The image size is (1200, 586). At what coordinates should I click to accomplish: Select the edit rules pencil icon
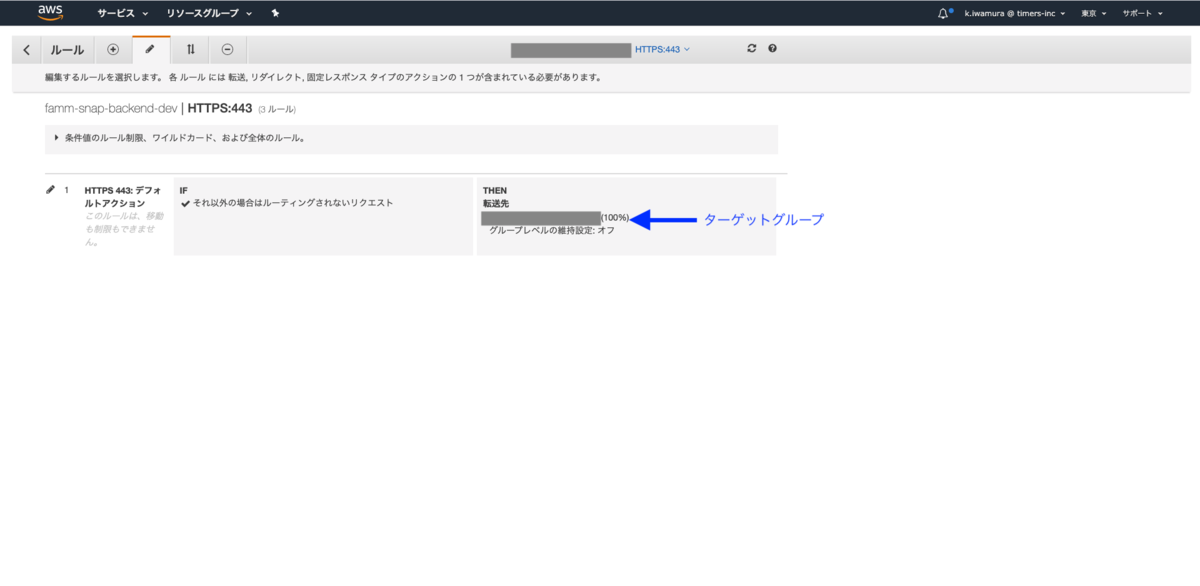click(150, 48)
